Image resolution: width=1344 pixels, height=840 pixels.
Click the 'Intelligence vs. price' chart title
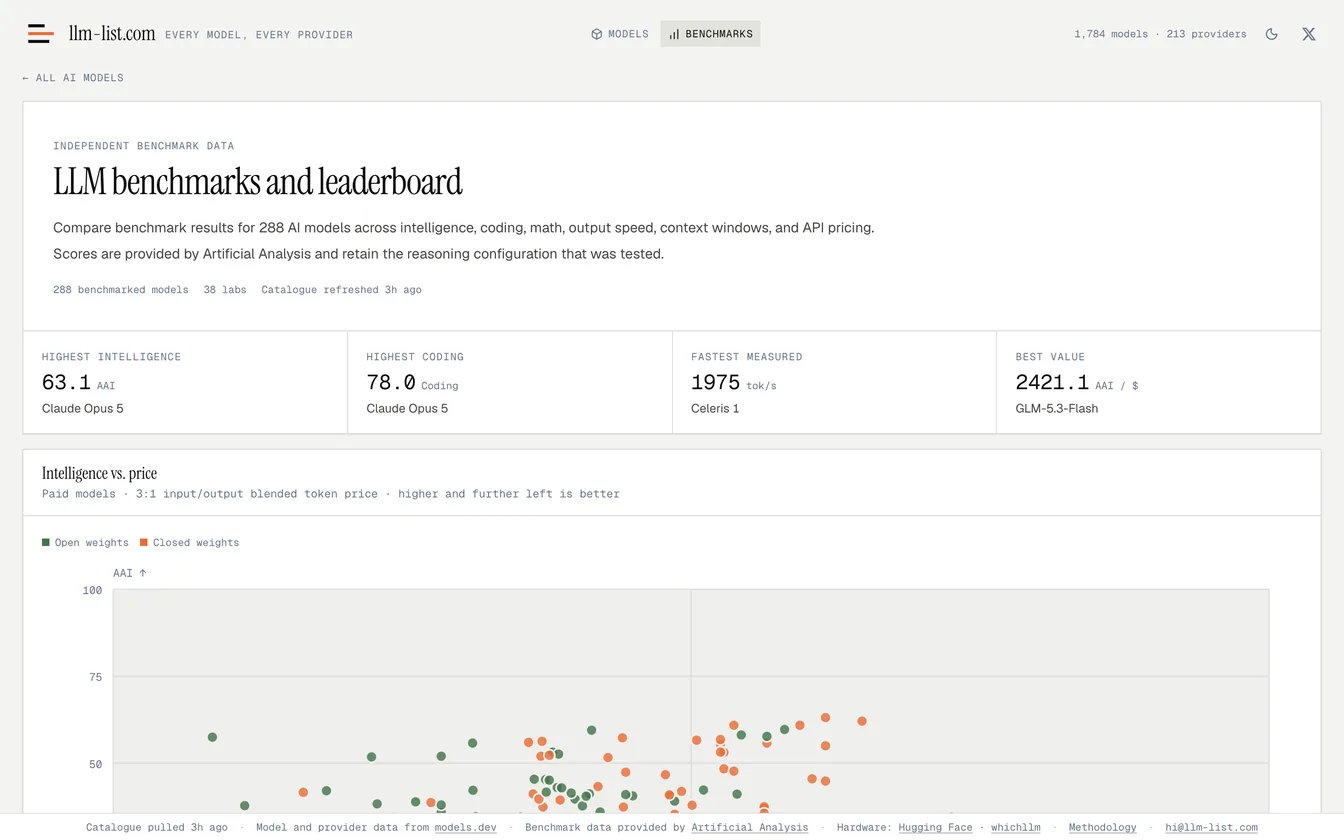coord(99,473)
